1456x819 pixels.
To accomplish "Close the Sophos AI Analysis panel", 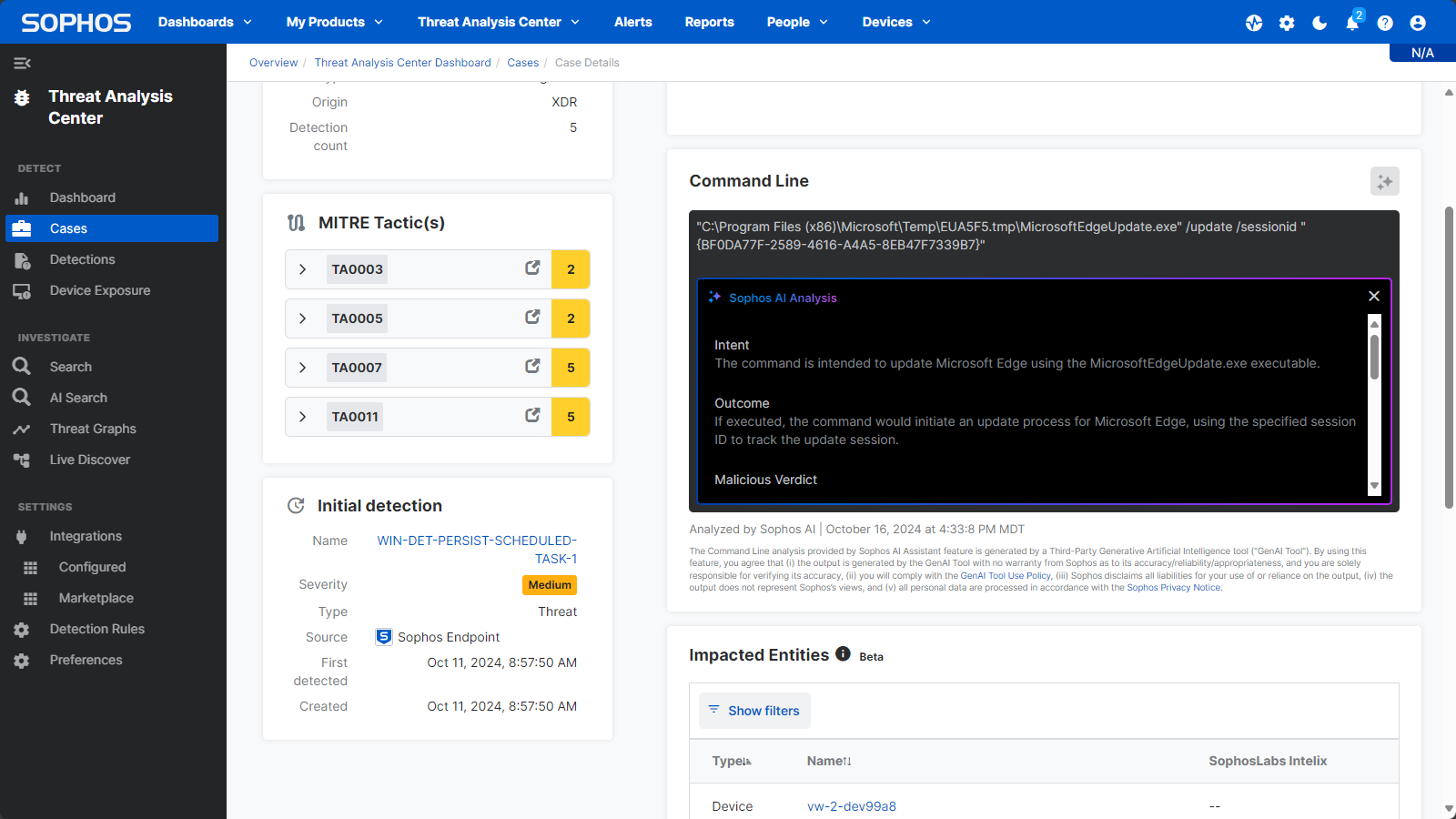I will [x=1374, y=297].
